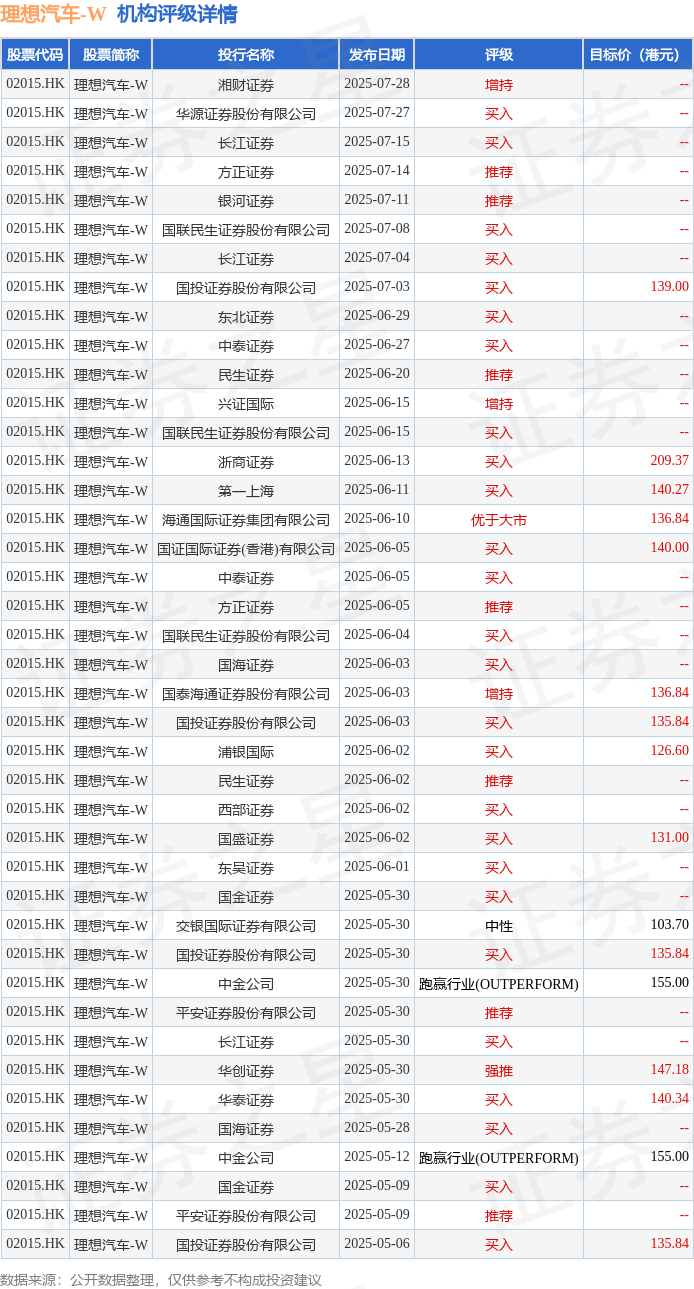The width and height of the screenshot is (694, 1289).
Task: Select the 西部证券 broker cell
Action: (246, 810)
